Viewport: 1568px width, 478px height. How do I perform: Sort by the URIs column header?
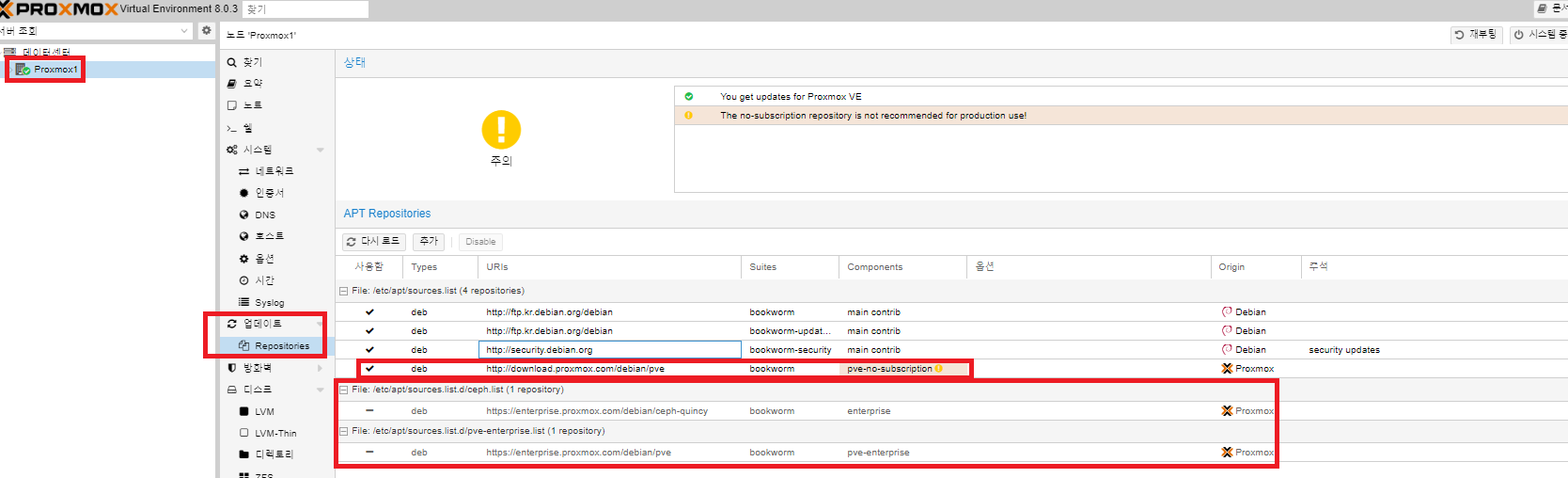click(610, 267)
